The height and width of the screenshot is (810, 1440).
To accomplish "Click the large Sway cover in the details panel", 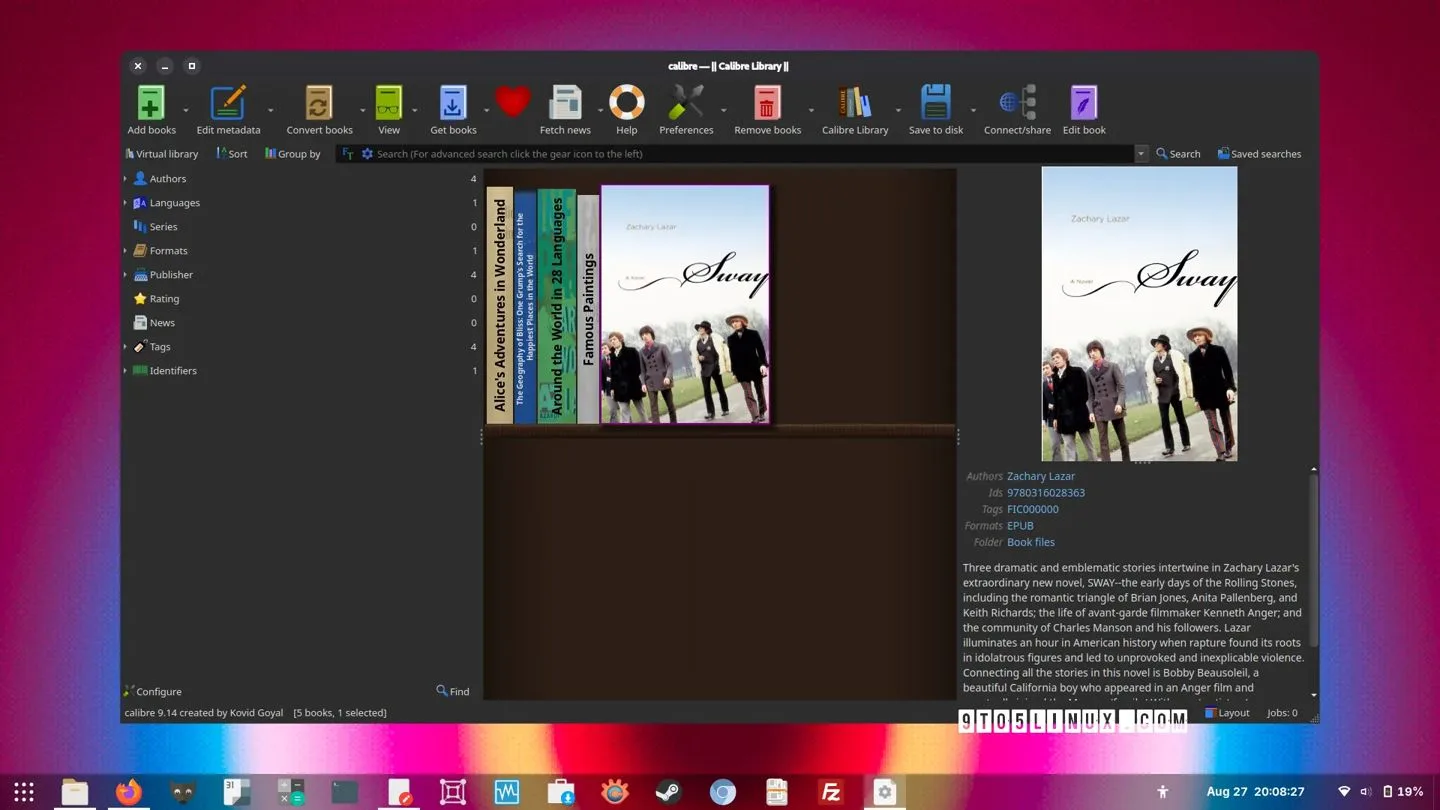I will [x=1139, y=313].
